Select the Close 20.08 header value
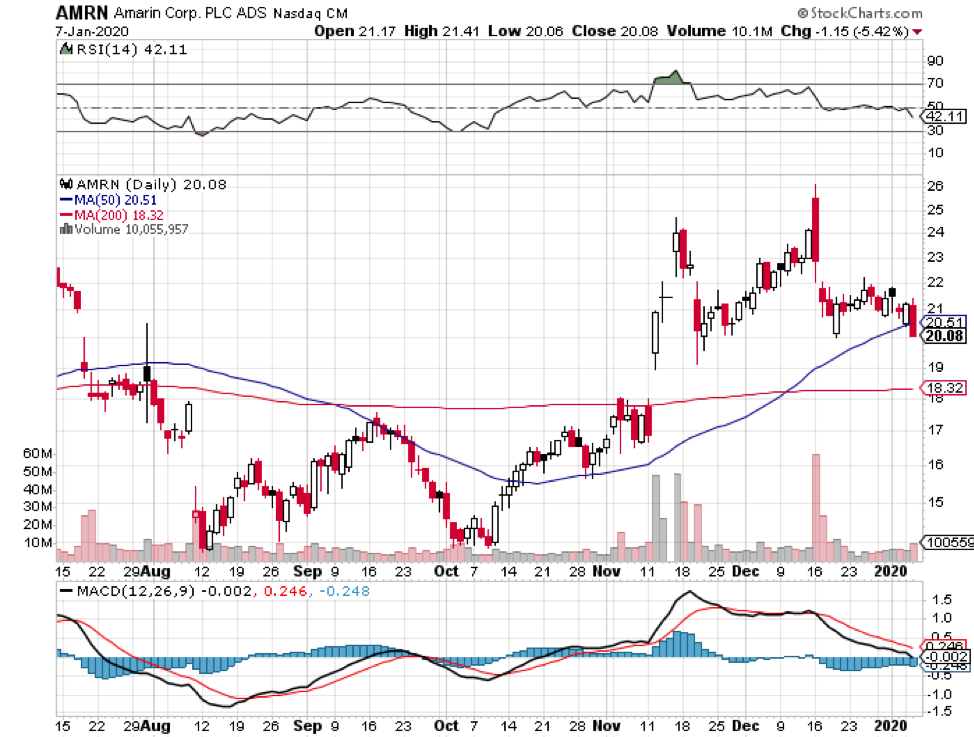The width and height of the screenshot is (974, 737). coord(615,31)
